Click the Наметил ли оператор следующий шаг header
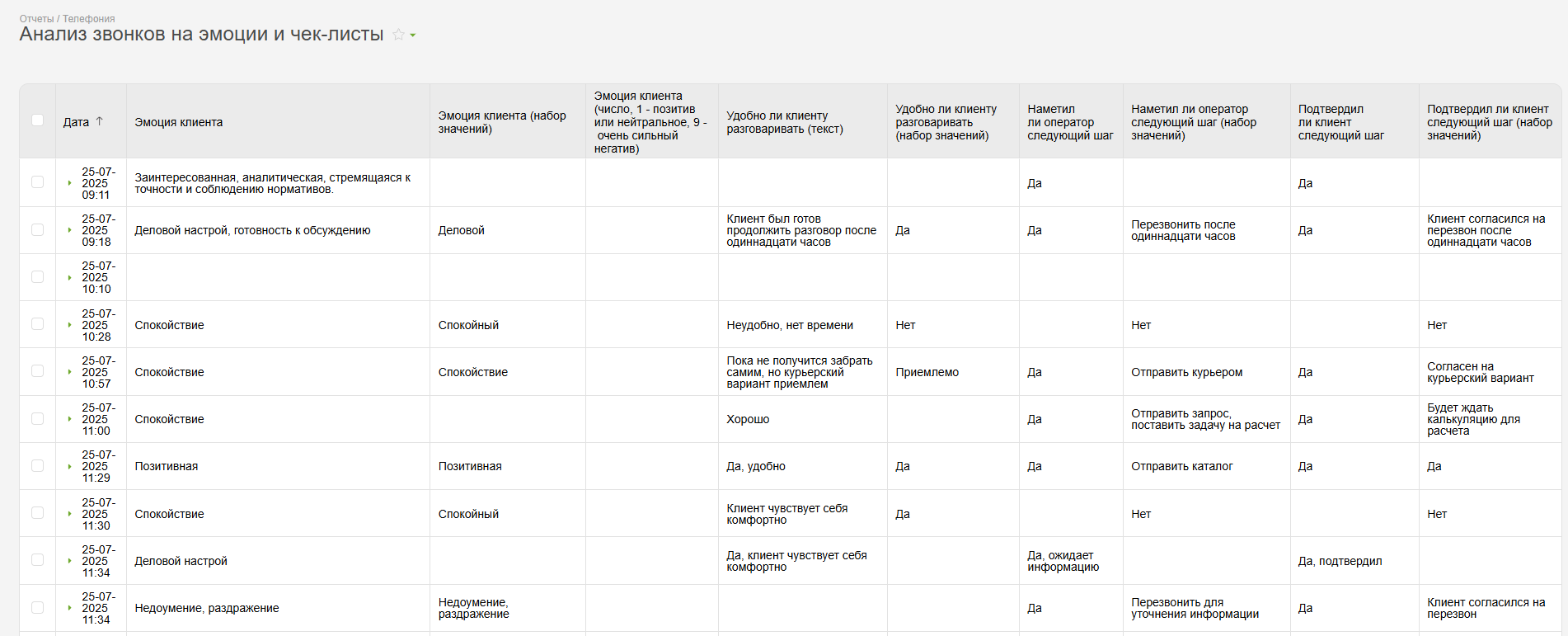The height and width of the screenshot is (636, 1568). [1069, 122]
